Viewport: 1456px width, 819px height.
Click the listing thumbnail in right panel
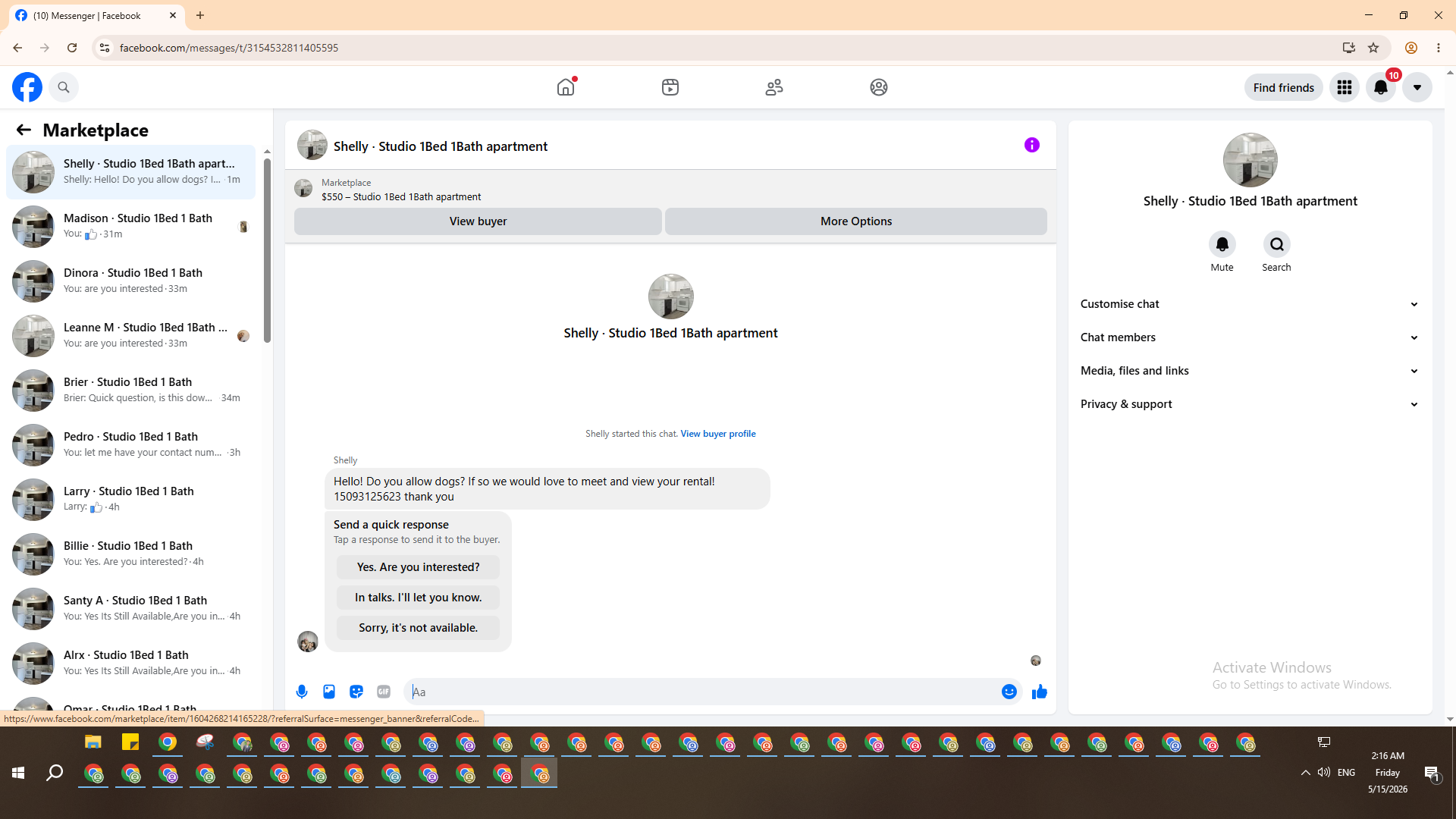(1250, 160)
